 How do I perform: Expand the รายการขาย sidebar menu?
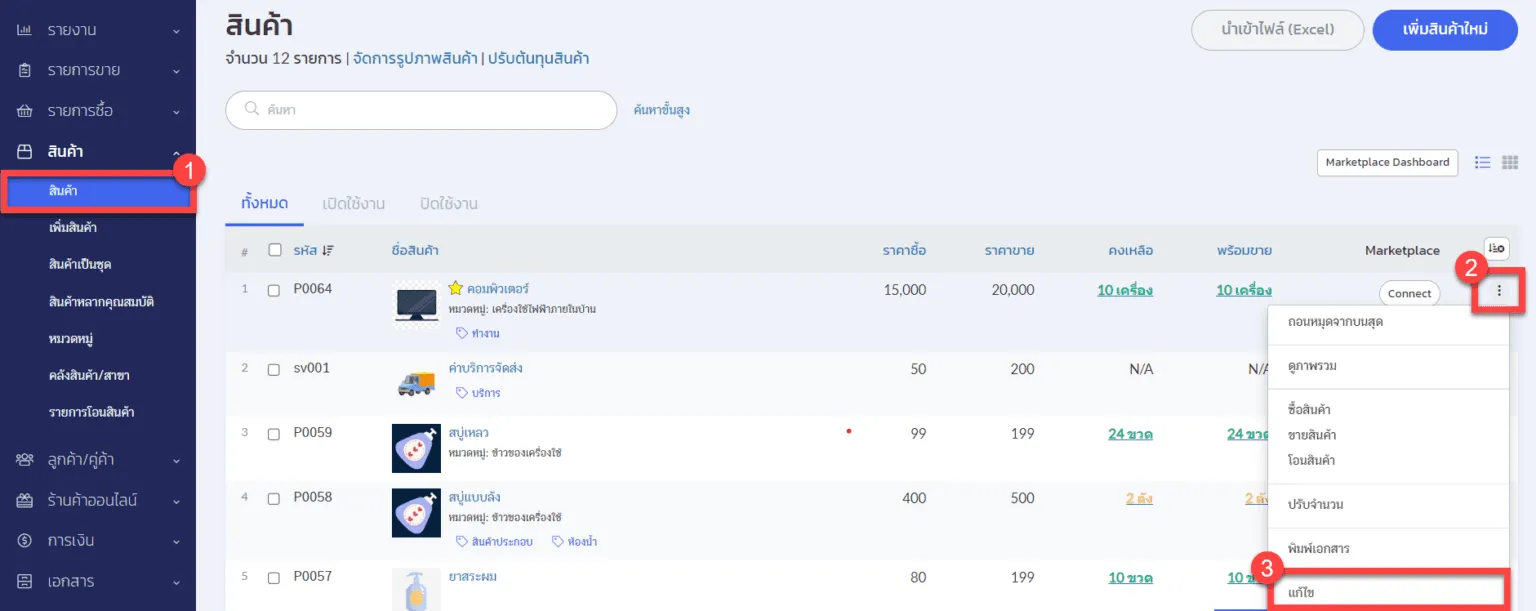(x=98, y=71)
